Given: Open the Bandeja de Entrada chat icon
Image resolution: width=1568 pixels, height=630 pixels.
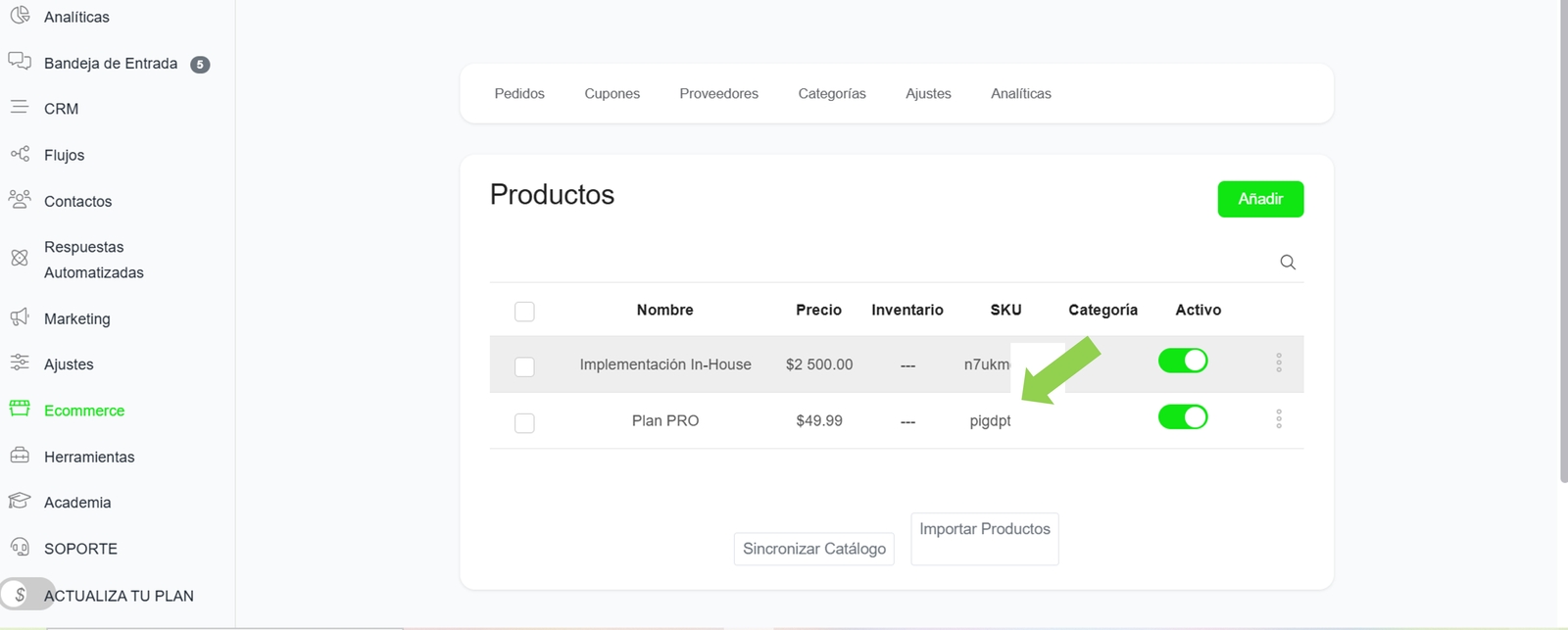Looking at the screenshot, I should 20,62.
